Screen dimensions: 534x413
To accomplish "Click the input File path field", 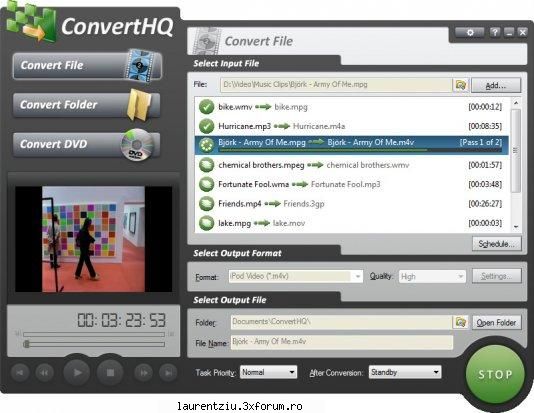I will tap(336, 85).
